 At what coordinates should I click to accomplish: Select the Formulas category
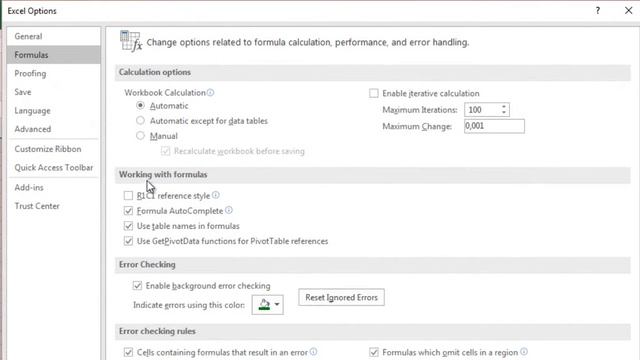53,55
